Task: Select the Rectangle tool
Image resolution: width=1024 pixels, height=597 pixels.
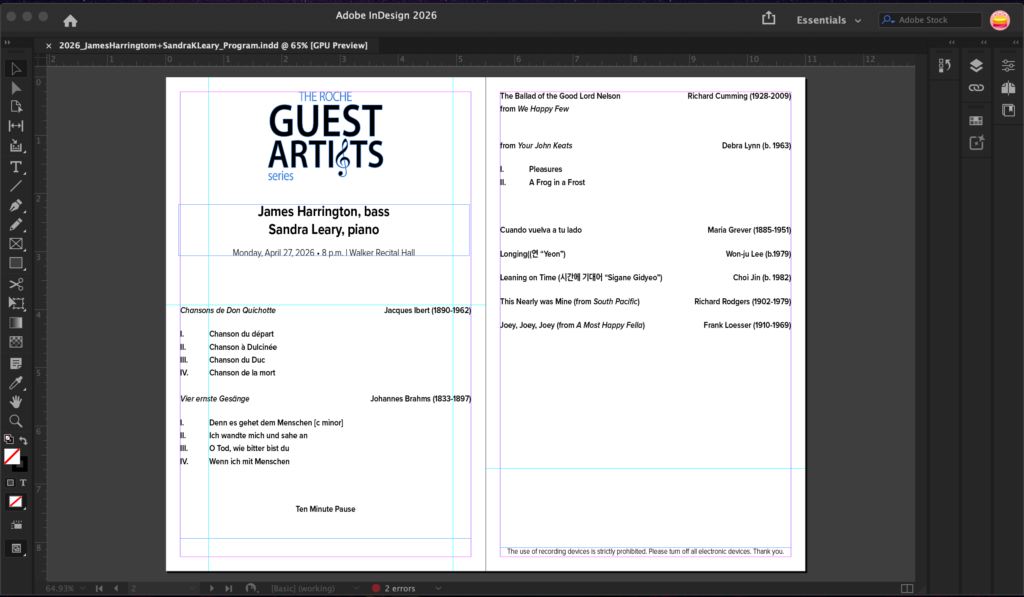Action: click(x=16, y=263)
